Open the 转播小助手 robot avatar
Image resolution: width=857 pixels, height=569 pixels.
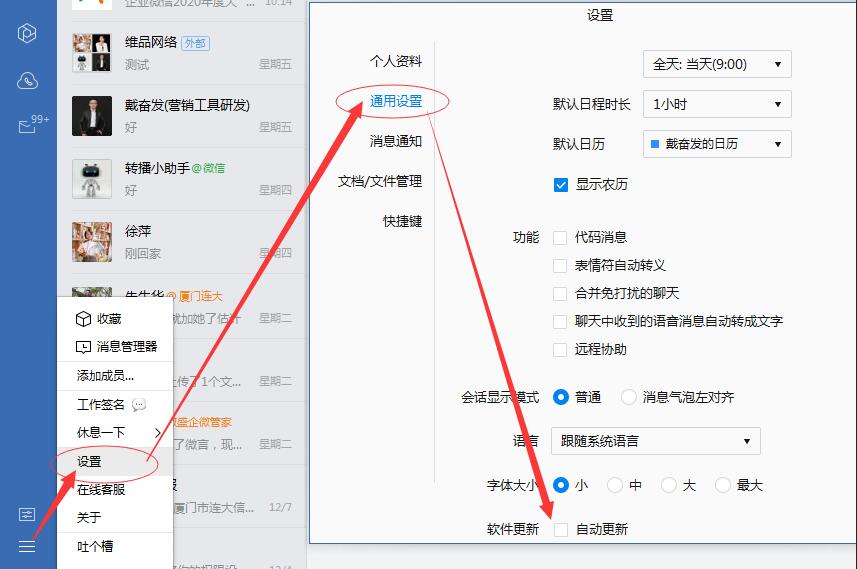(92, 179)
